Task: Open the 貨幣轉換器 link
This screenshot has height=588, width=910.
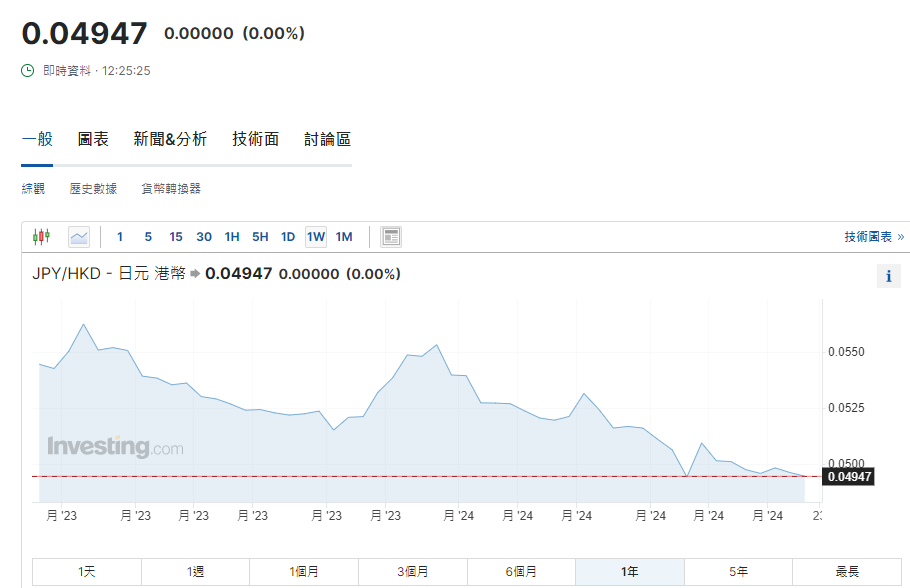Action: click(x=171, y=188)
